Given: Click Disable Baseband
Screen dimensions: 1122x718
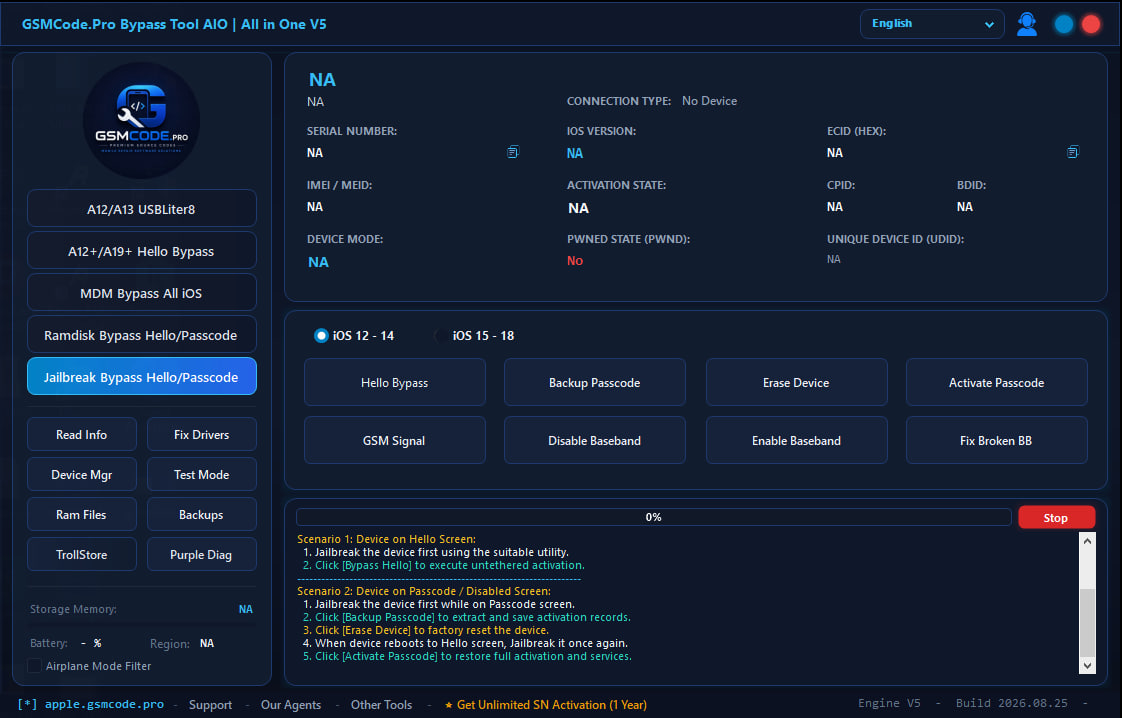Looking at the screenshot, I should (x=595, y=440).
